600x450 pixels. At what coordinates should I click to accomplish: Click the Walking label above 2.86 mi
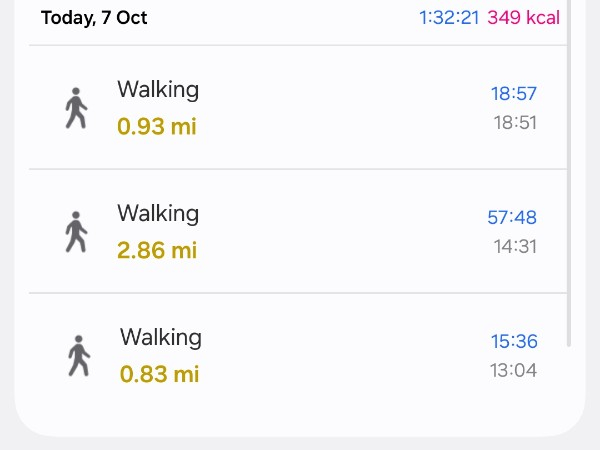coord(158,213)
